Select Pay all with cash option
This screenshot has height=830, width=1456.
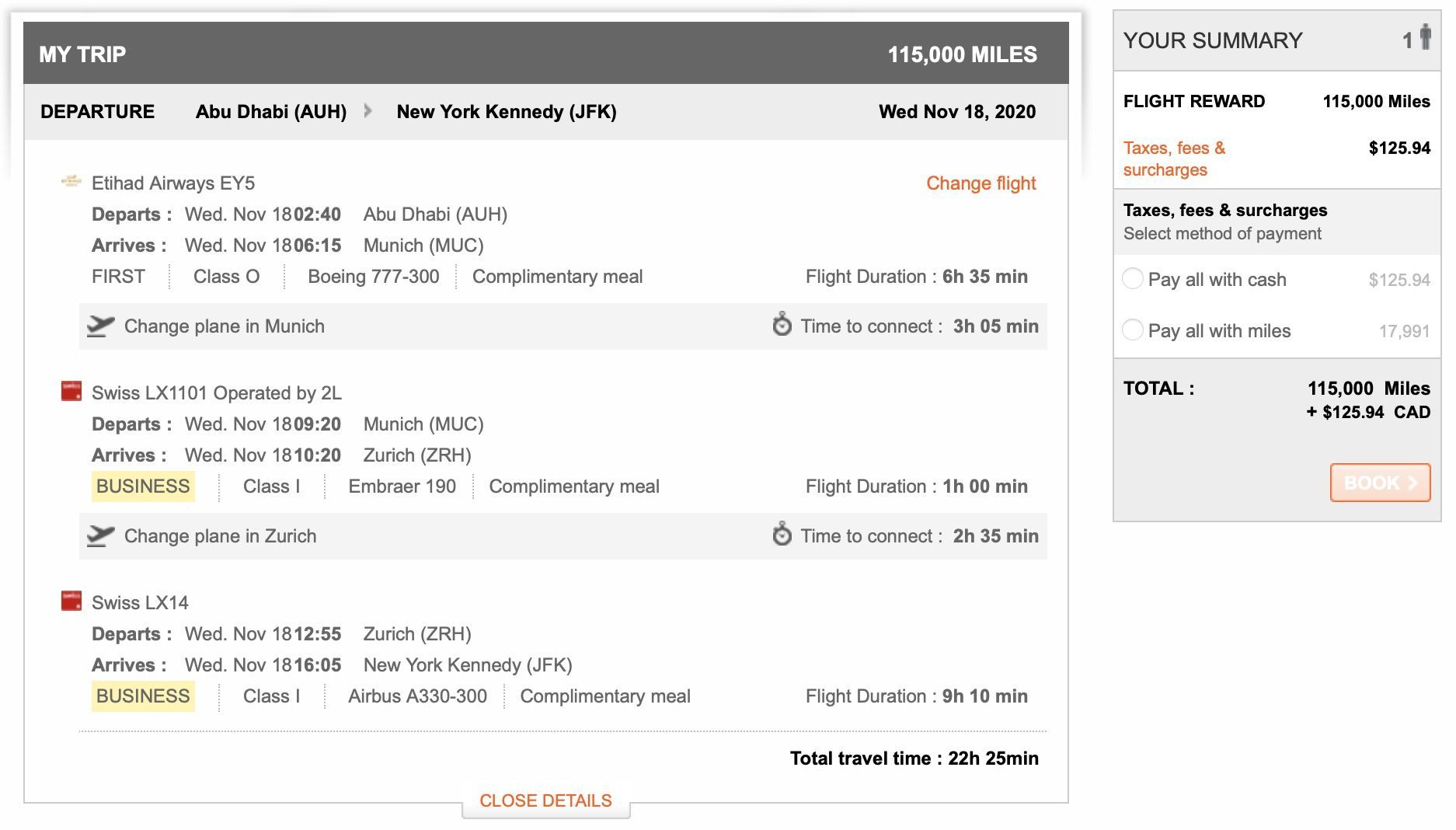1133,278
